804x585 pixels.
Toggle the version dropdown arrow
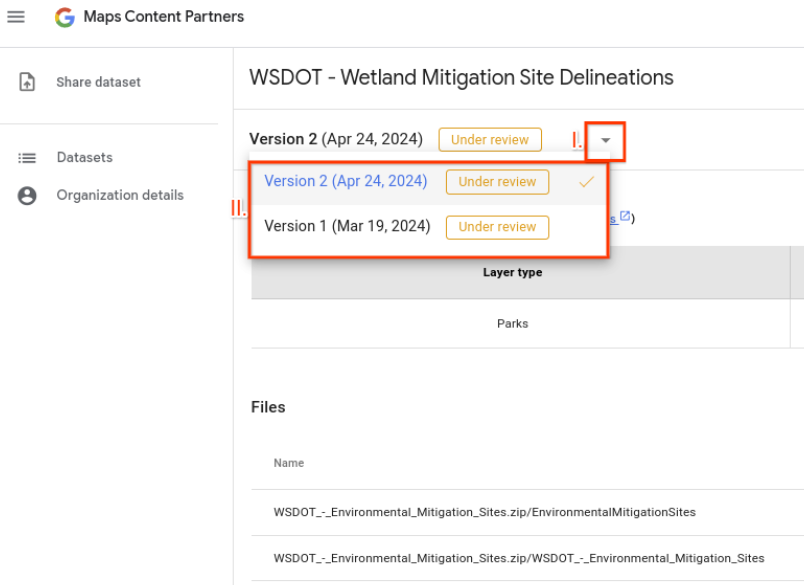tap(606, 140)
